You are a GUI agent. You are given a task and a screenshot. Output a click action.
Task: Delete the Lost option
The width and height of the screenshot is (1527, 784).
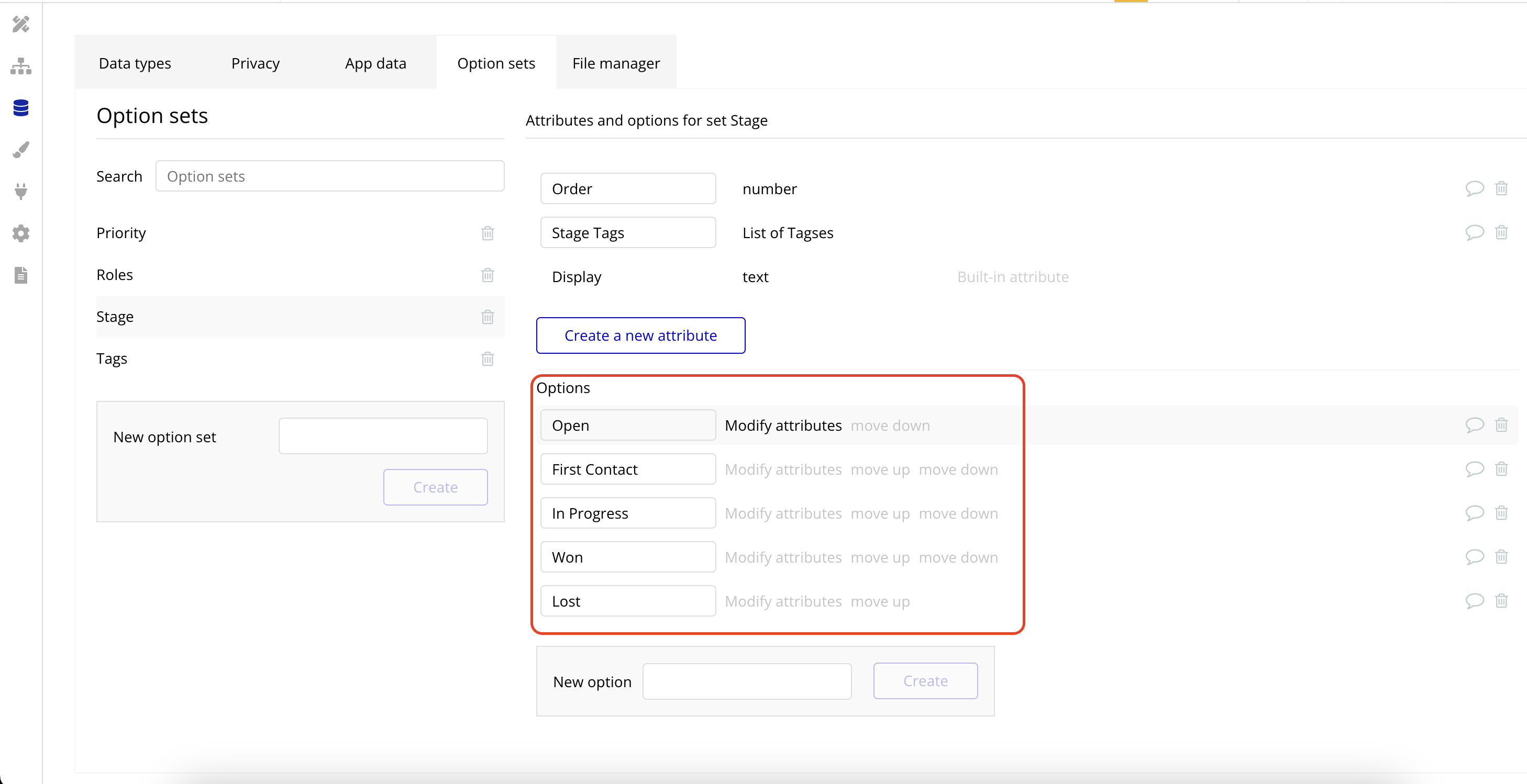pos(1501,601)
